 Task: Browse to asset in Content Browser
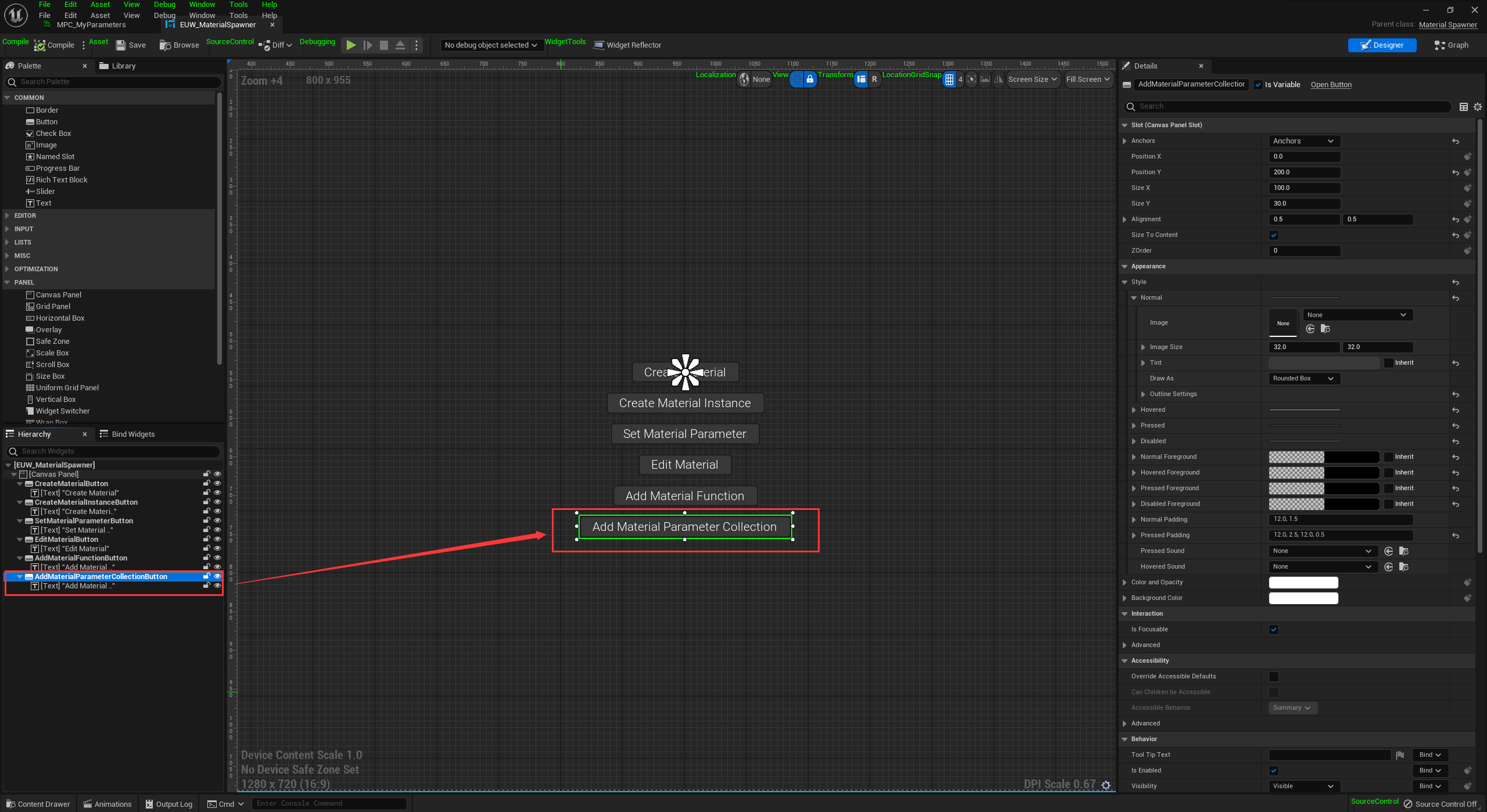(179, 45)
